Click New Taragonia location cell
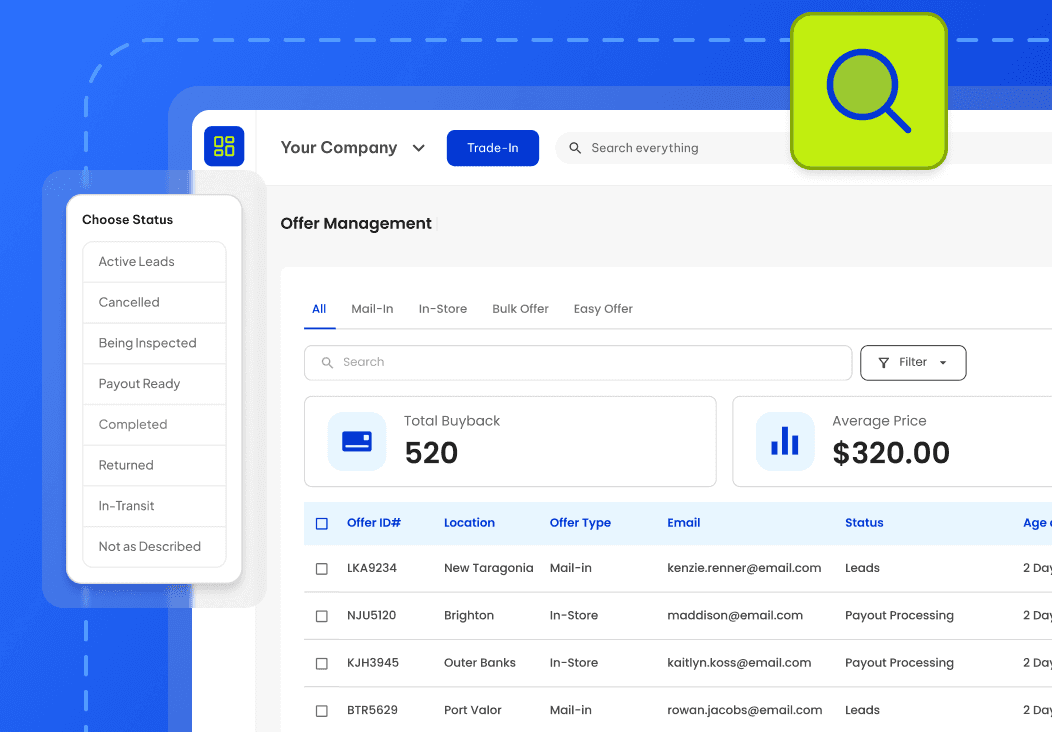 click(x=488, y=568)
